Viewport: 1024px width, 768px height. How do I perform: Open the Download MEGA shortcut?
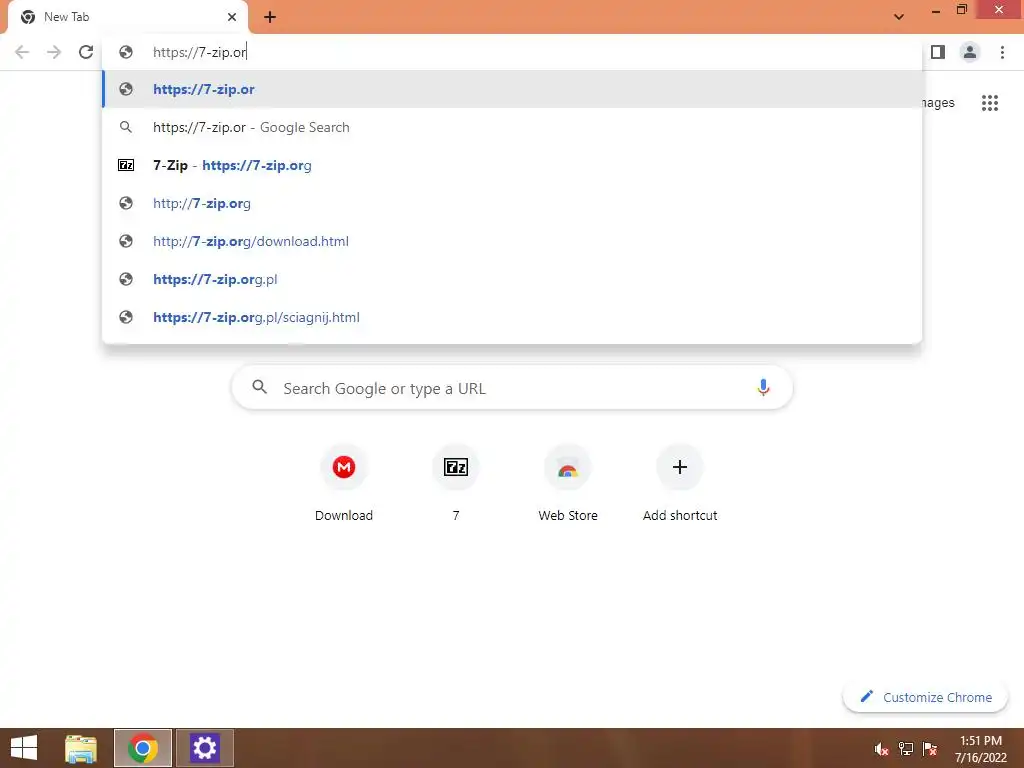click(x=344, y=483)
